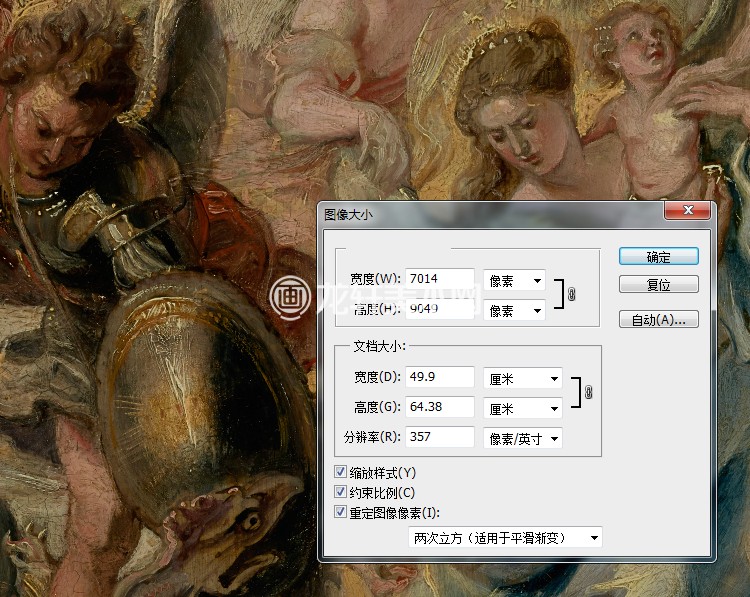
Task: Click the 分辨率(R) input field
Action: (x=440, y=436)
